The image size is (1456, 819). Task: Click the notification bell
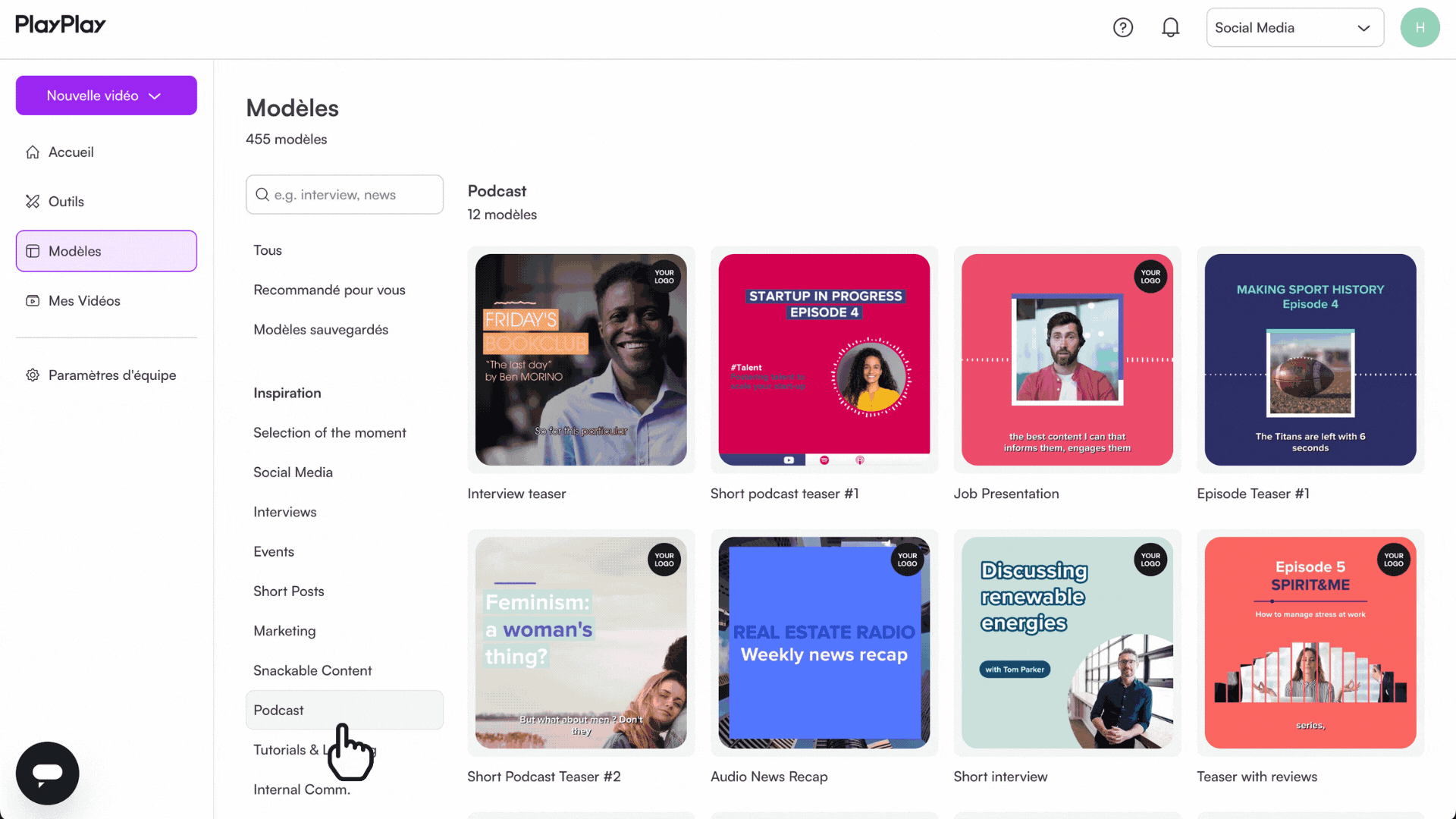pos(1171,27)
